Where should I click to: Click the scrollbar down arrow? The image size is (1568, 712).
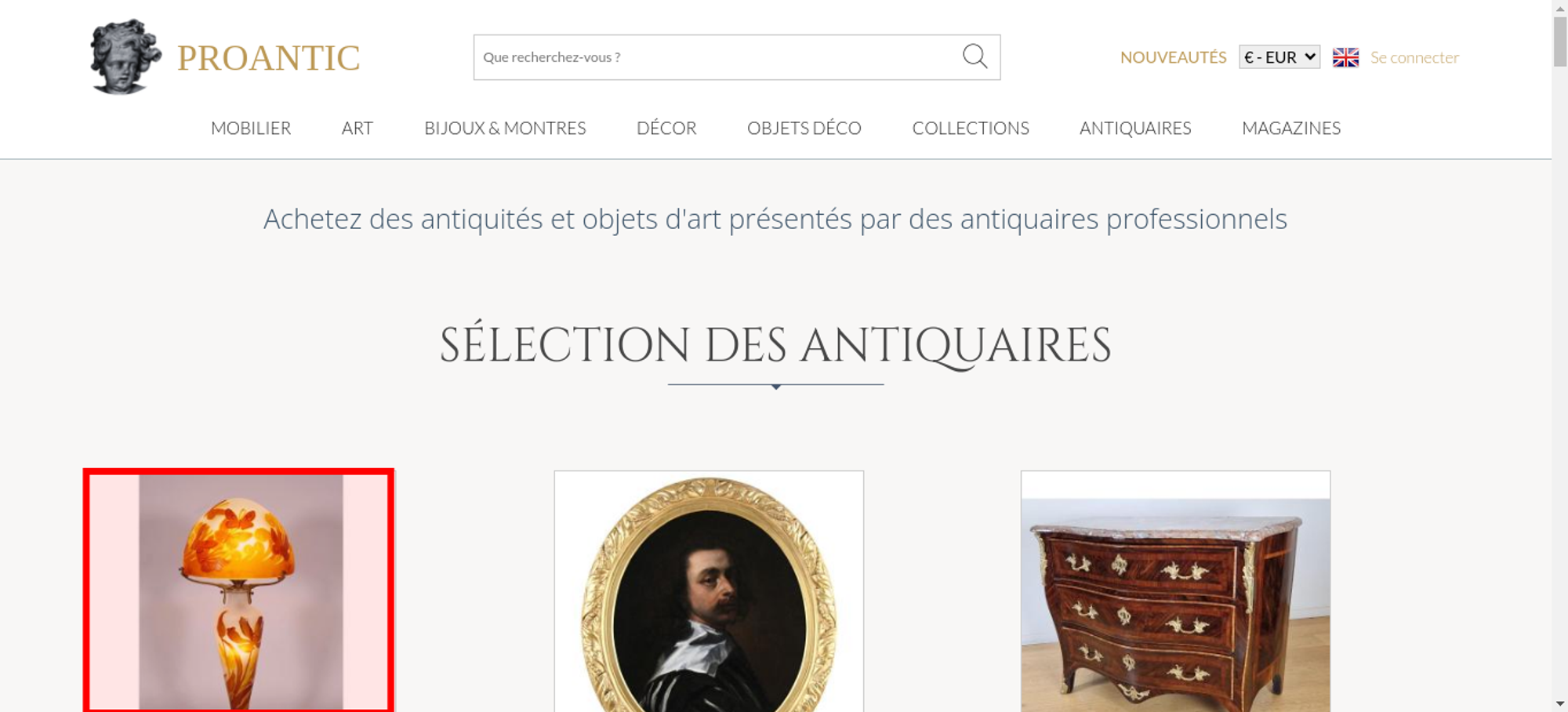click(x=1560, y=703)
